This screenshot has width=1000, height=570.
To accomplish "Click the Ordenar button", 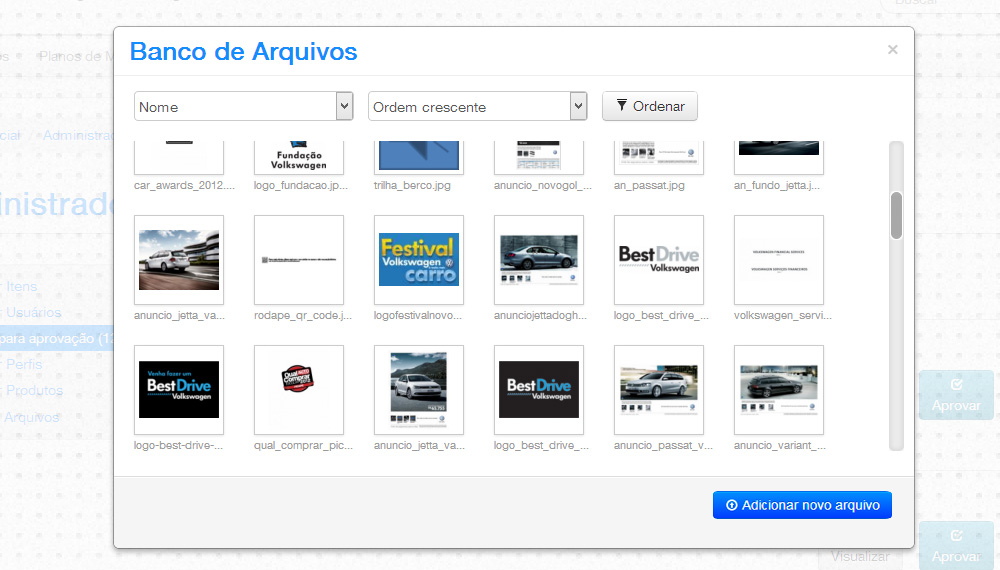I will [x=650, y=106].
